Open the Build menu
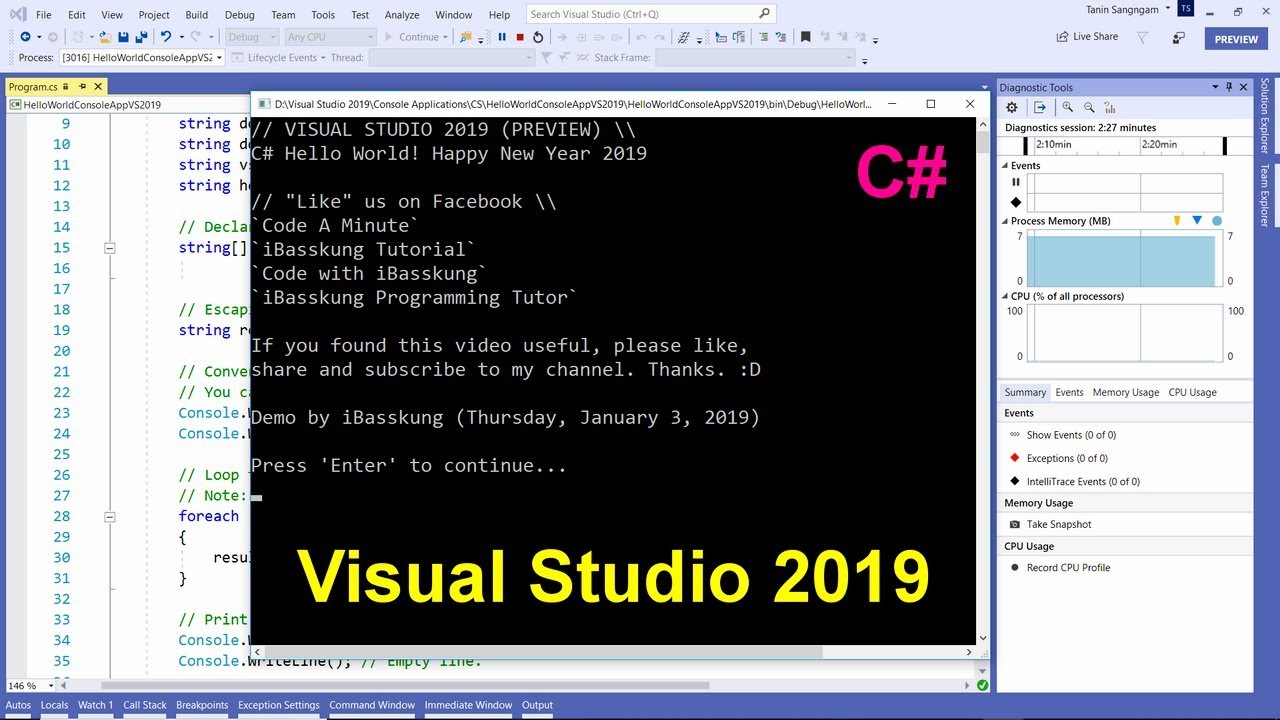Screen dimensions: 1280x720 [x=197, y=15]
